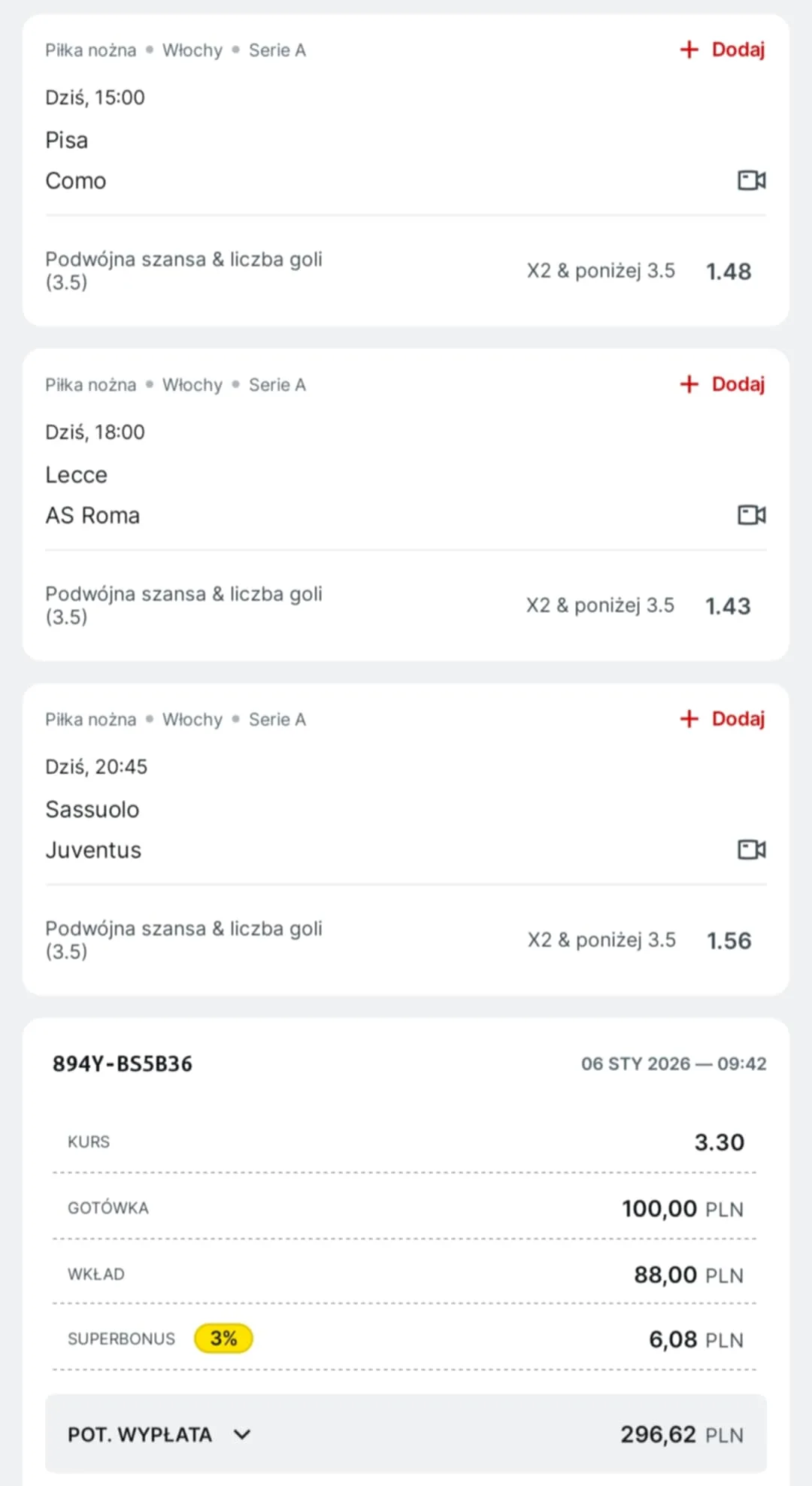Select the AS Roma team name

92,515
